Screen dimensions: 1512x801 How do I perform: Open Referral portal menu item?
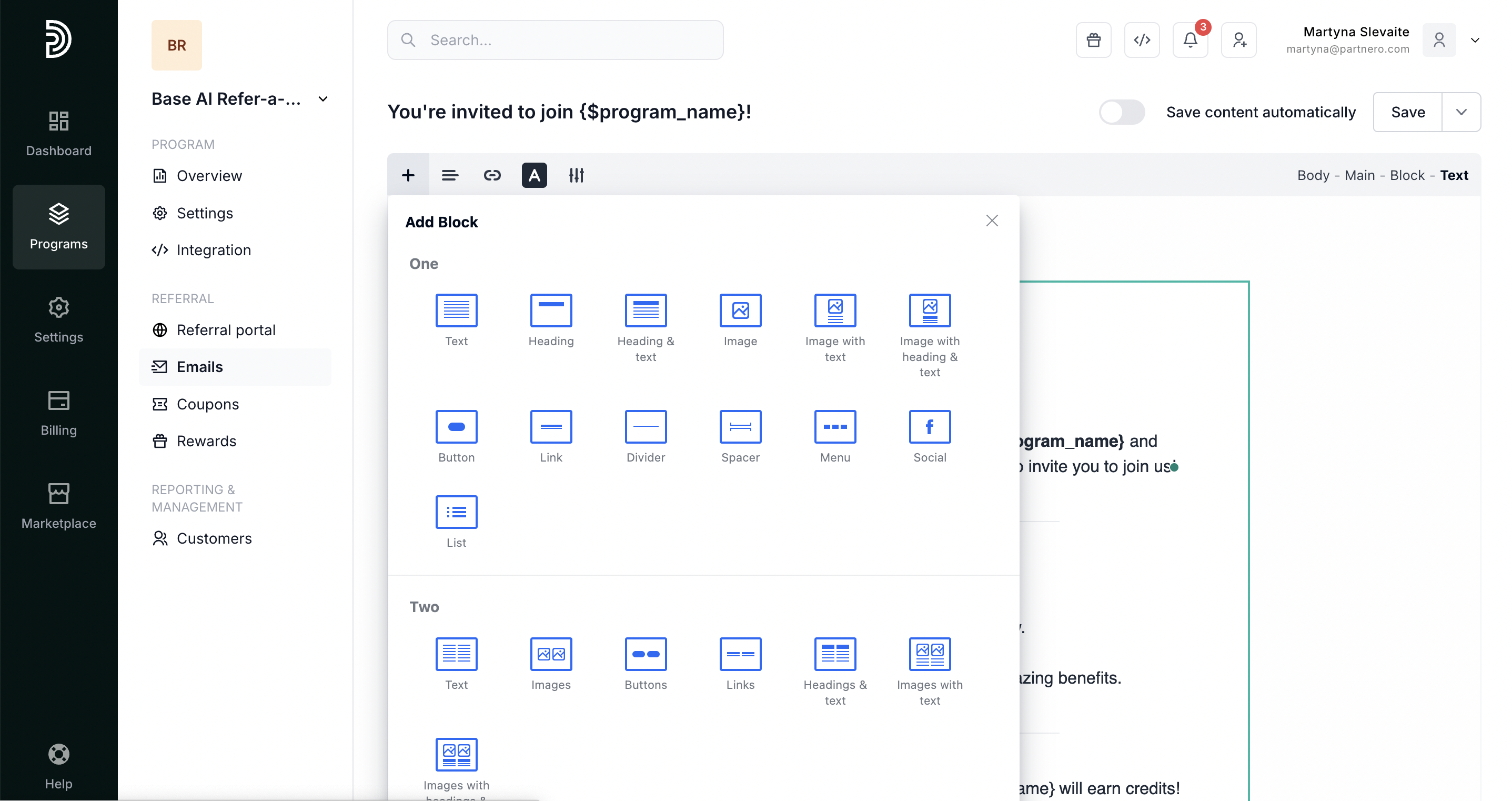(225, 330)
